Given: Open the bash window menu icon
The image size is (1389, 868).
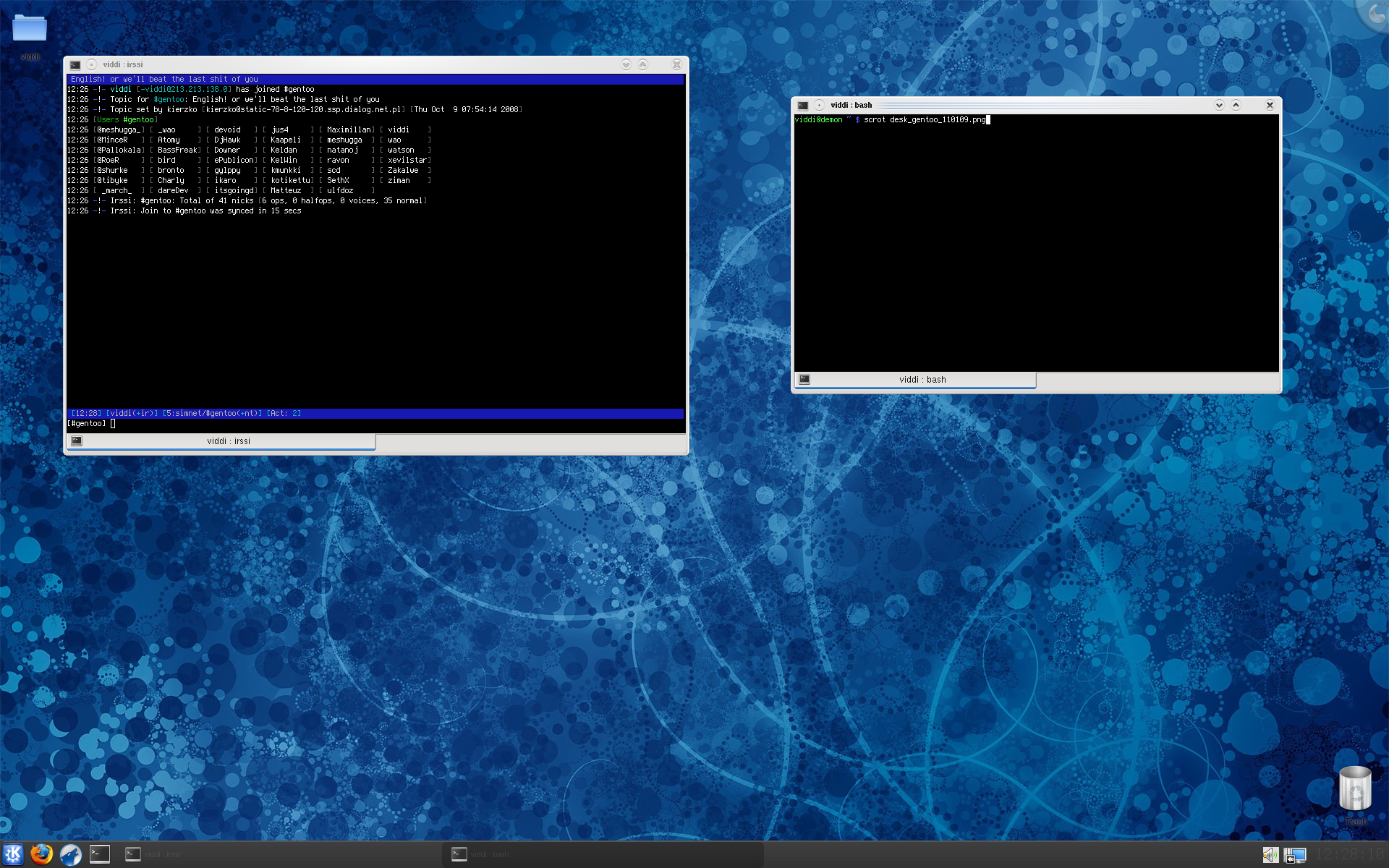Looking at the screenshot, I should pyautogui.click(x=802, y=106).
